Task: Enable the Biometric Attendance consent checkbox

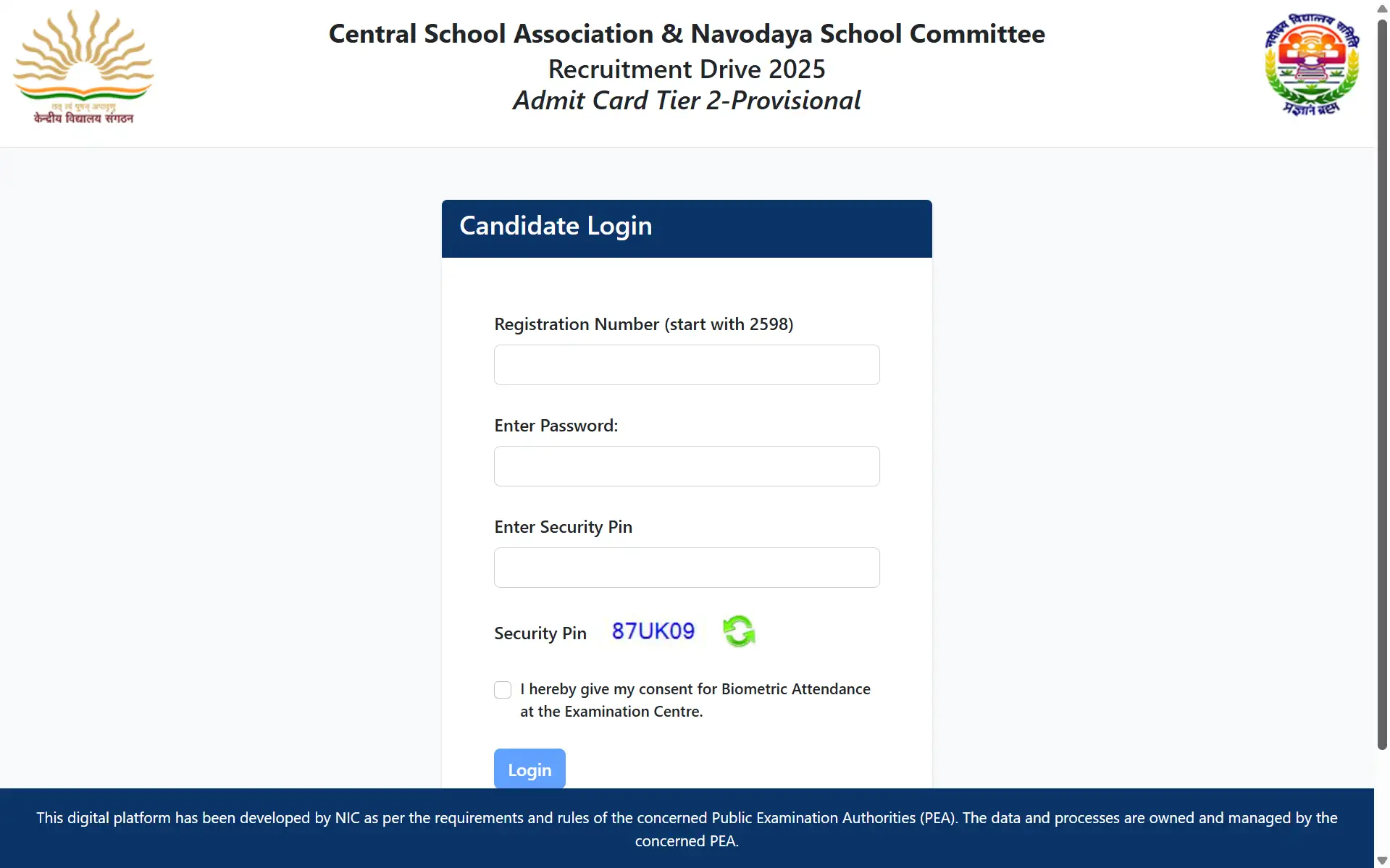Action: (503, 689)
